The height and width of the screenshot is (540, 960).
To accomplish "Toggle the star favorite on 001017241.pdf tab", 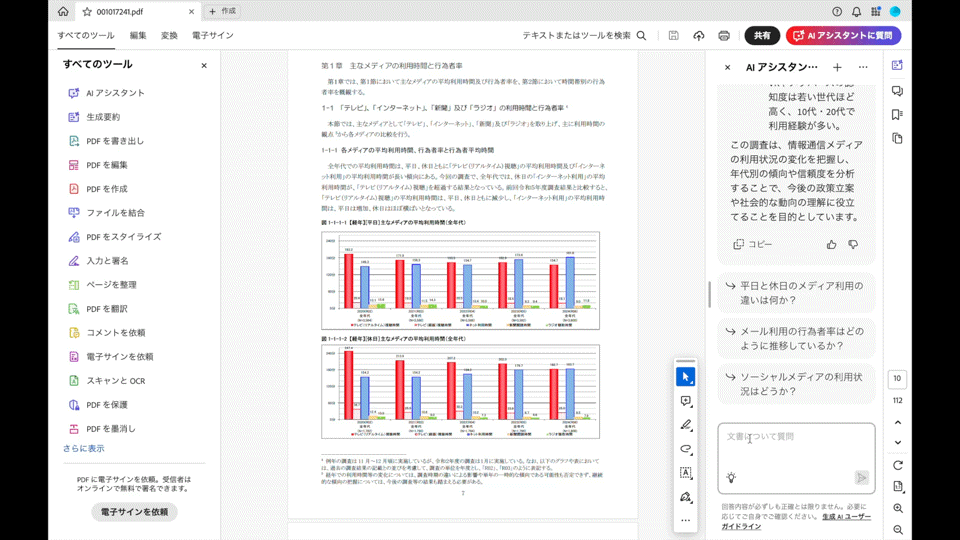I will click(87, 12).
